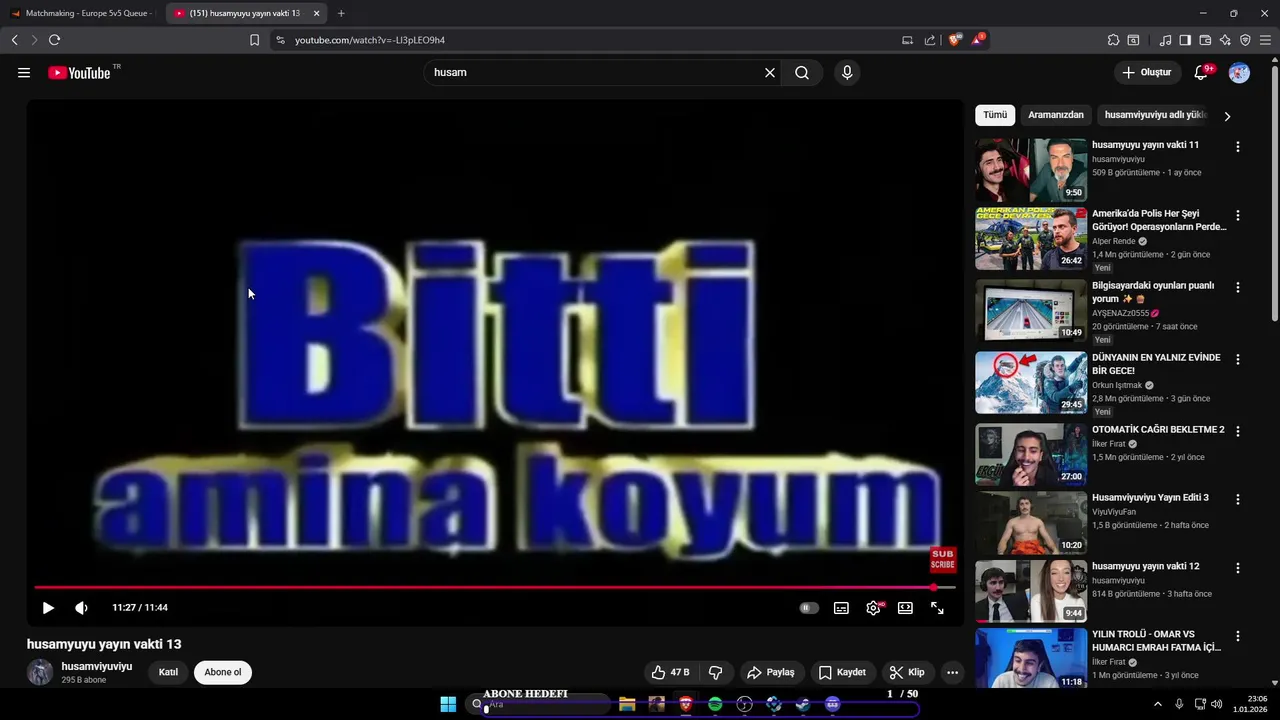Image resolution: width=1280 pixels, height=720 pixels.
Task: Open Brave Rewards triangle icon
Action: coord(978,39)
